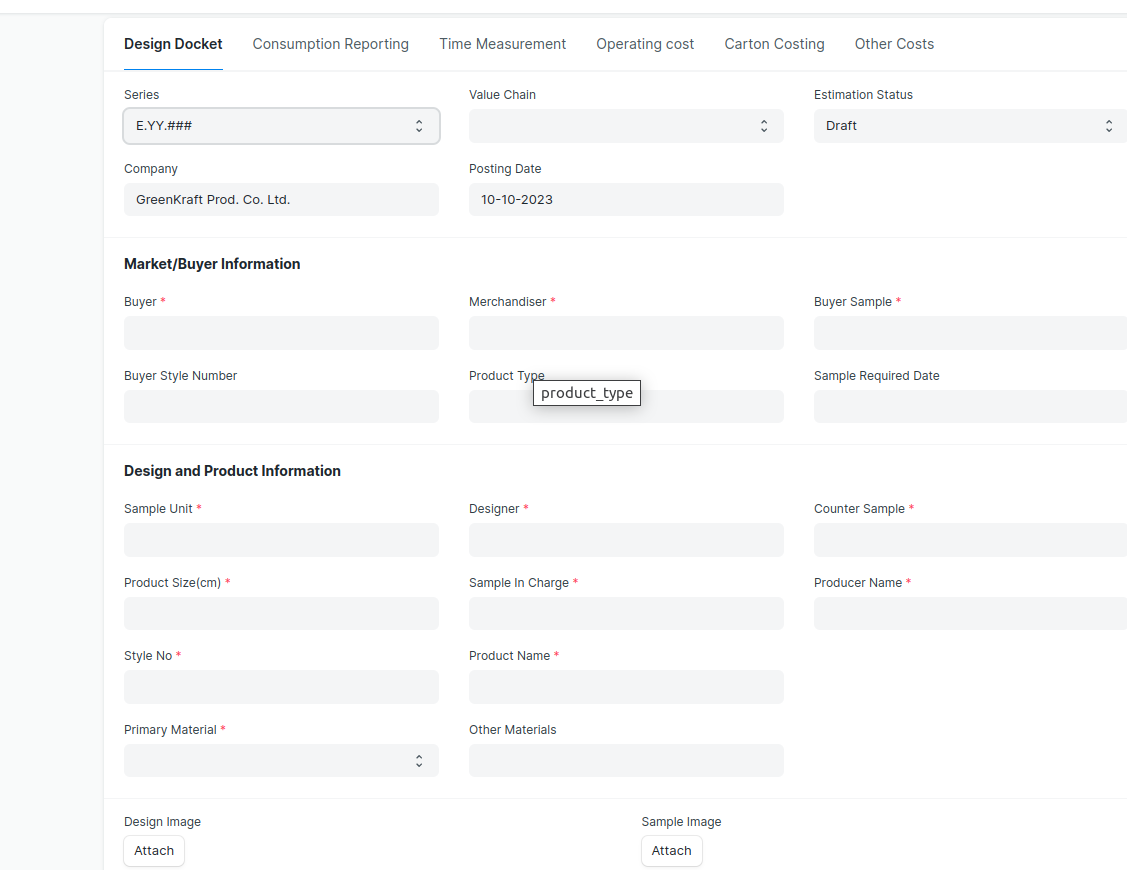The image size is (1127, 870).
Task: Open the Value Chain dropdown
Action: [x=626, y=126]
